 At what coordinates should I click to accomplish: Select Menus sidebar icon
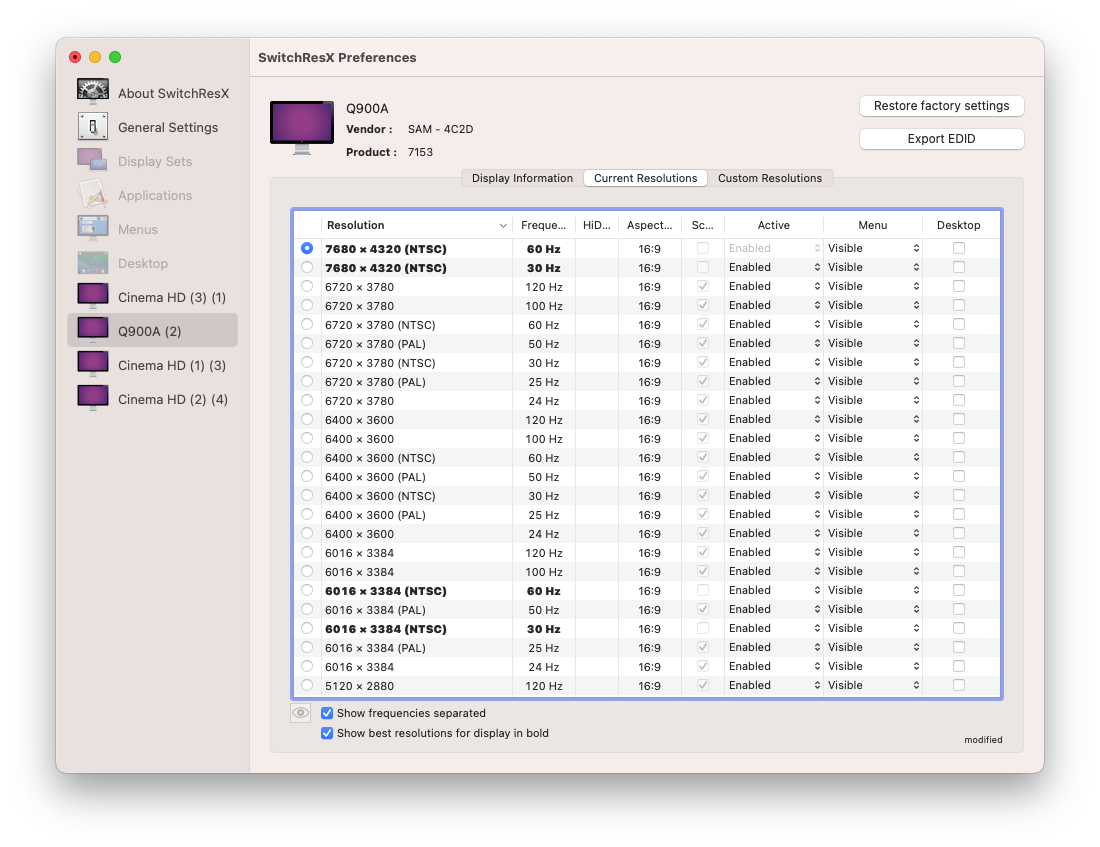tap(93, 228)
